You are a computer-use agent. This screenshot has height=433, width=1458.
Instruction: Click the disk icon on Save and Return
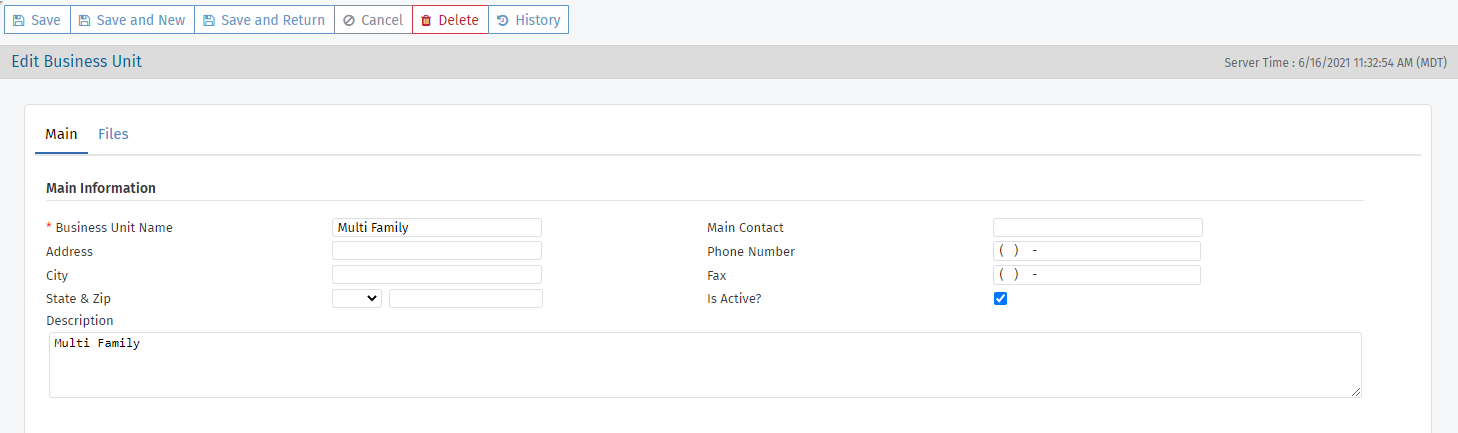pyautogui.click(x=209, y=21)
